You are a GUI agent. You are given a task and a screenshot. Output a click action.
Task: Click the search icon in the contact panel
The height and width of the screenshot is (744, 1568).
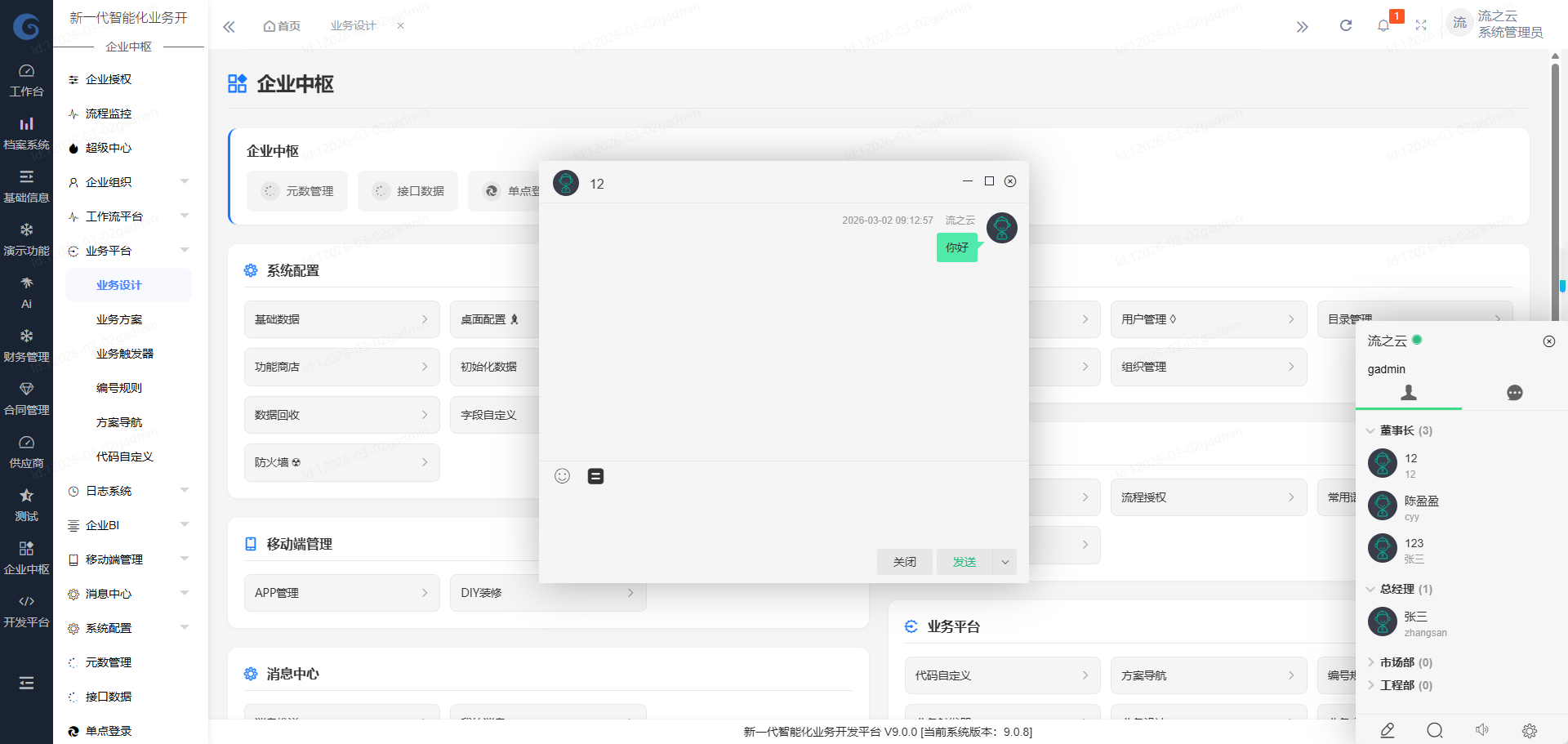pyautogui.click(x=1434, y=730)
